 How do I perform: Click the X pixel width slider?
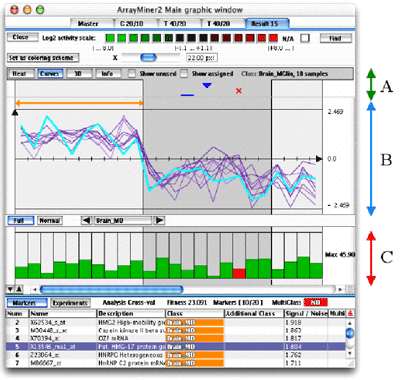(x=149, y=57)
